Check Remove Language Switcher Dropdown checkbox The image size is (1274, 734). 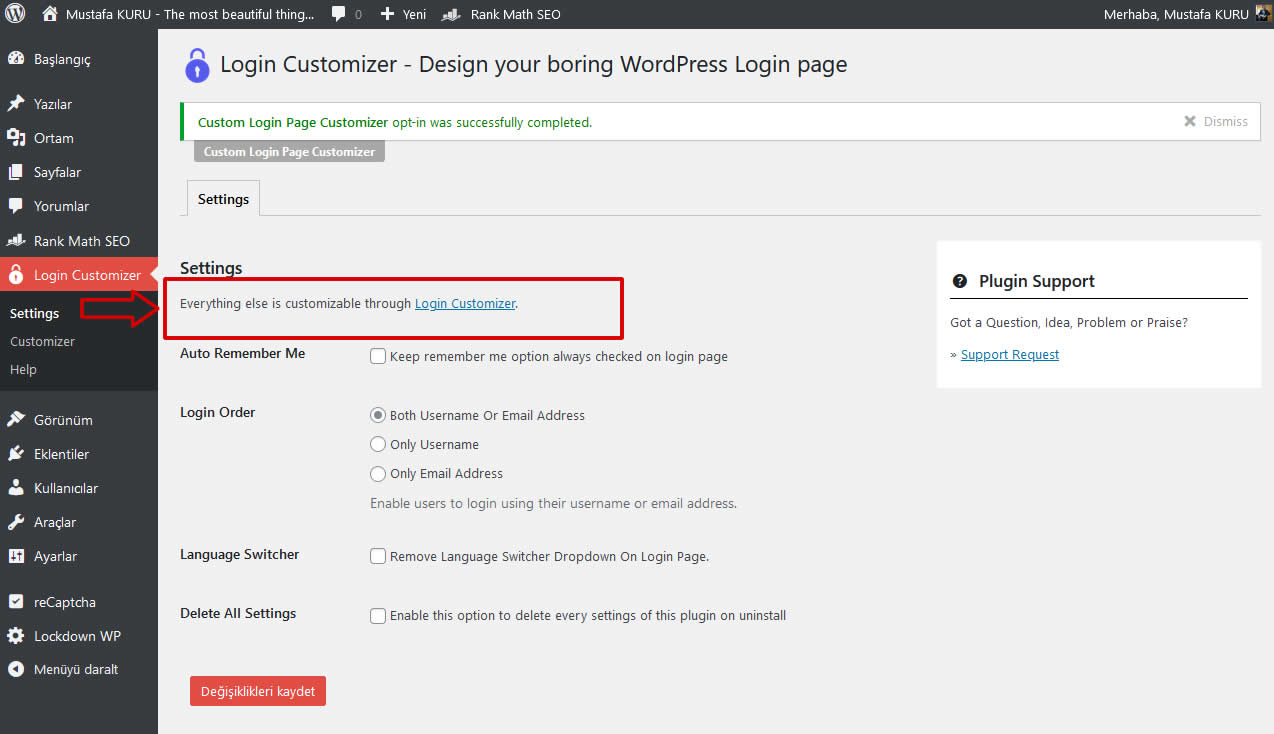tap(378, 556)
